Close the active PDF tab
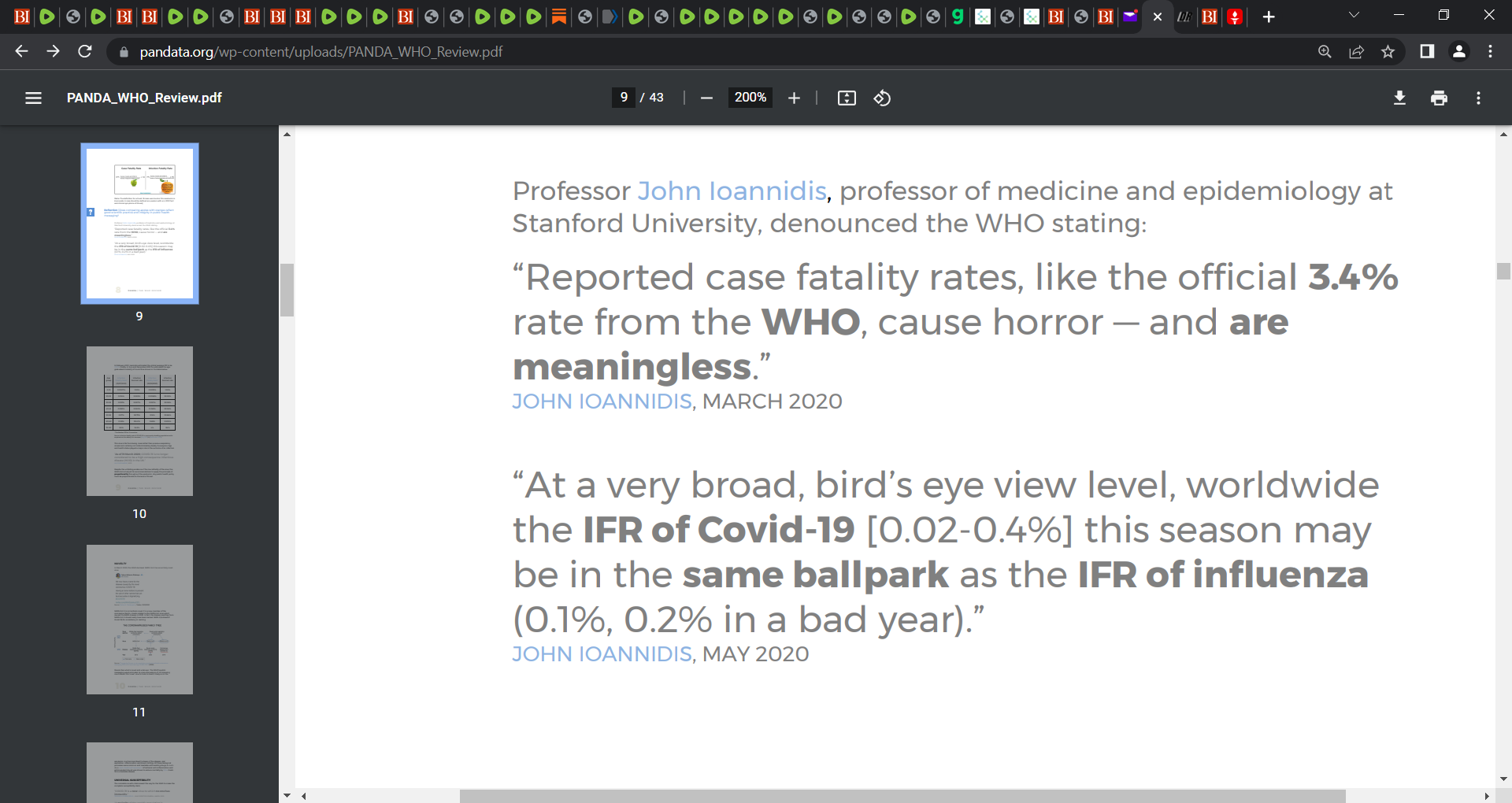This screenshot has width=1512, height=803. pos(1157,17)
